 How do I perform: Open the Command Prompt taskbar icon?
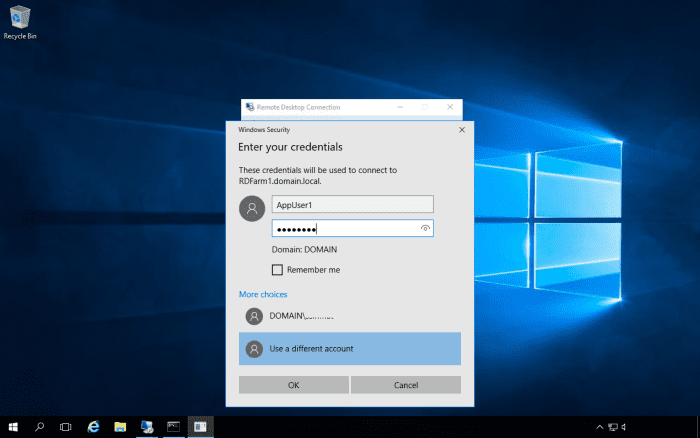coord(173,426)
